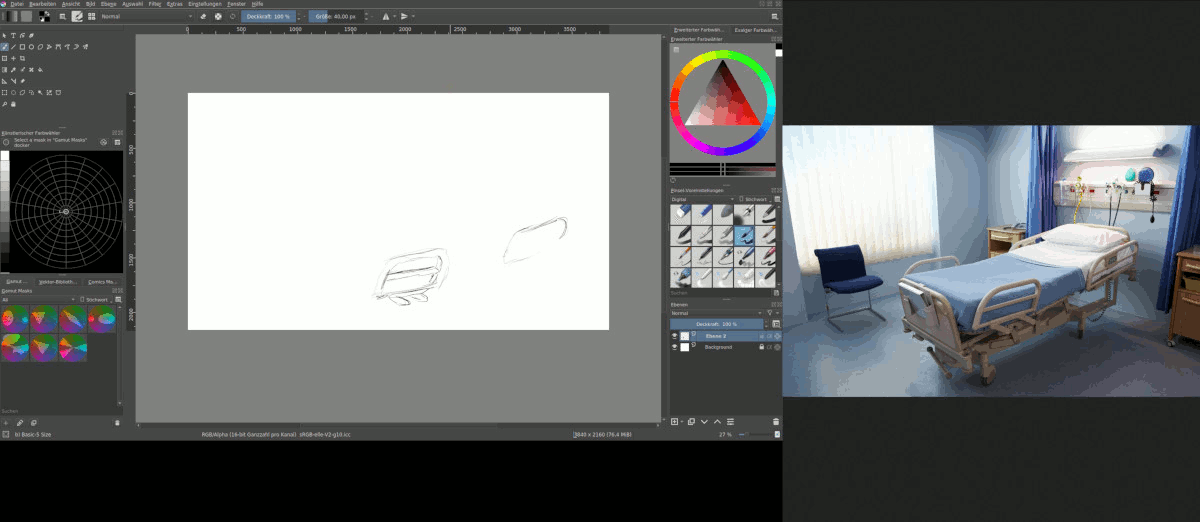
Task: Select the Fill bucket tool
Action: click(40, 70)
